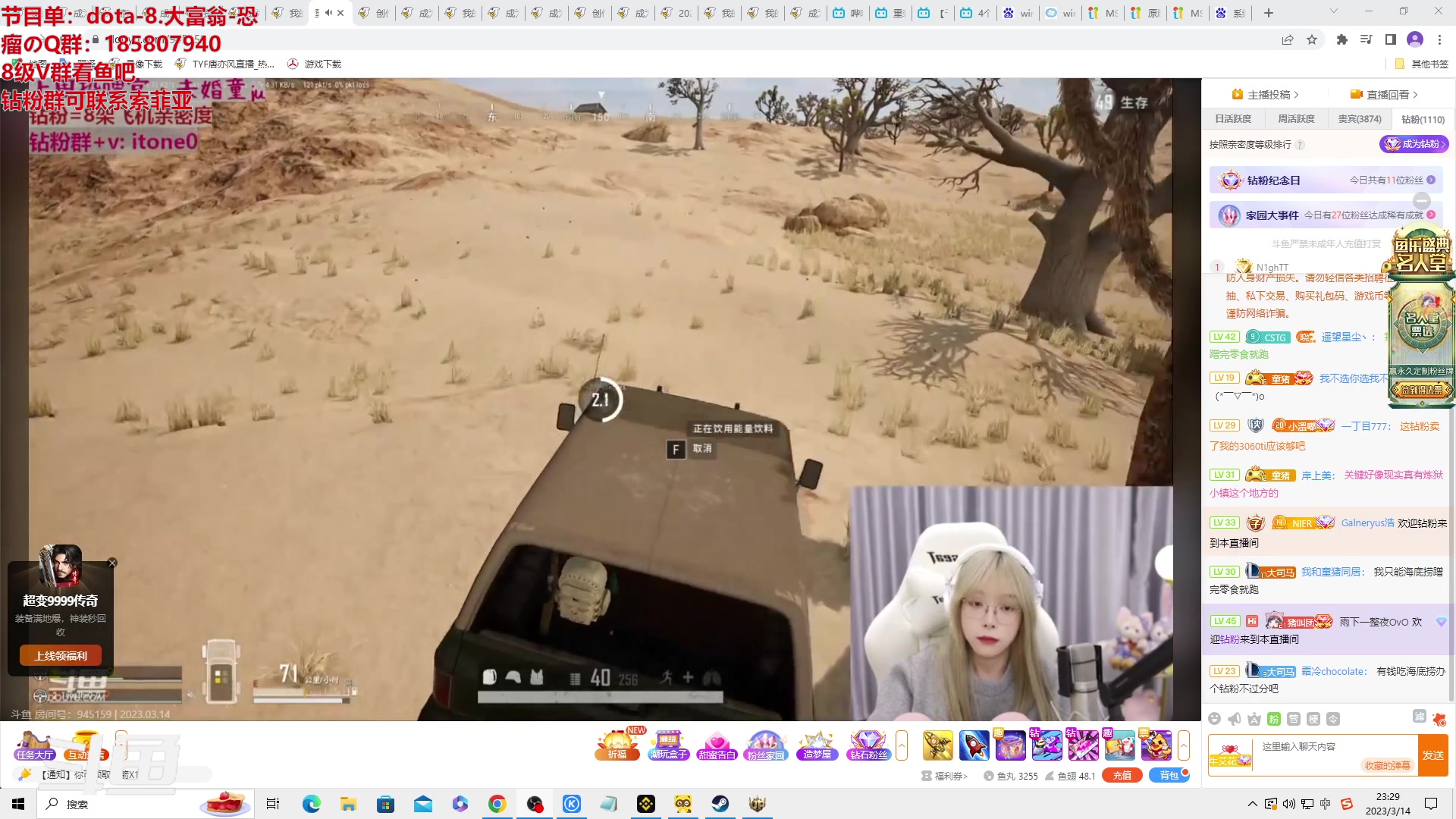1456x819 pixels.
Task: Open the 任务大厅 task hall icon
Action: coord(34,746)
